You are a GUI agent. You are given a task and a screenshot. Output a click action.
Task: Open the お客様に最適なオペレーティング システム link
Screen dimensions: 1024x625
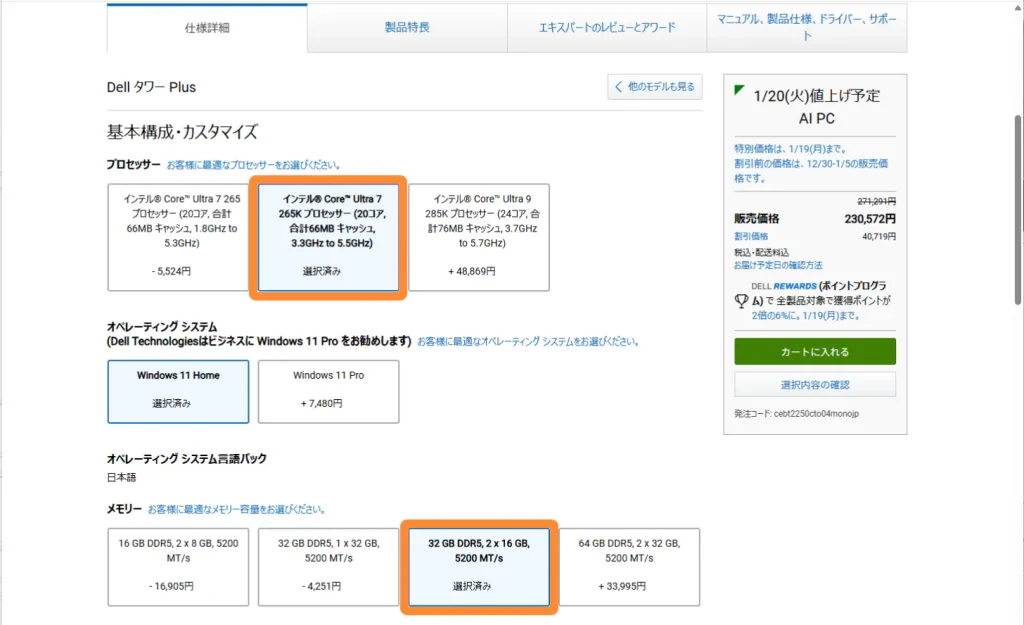528,341
